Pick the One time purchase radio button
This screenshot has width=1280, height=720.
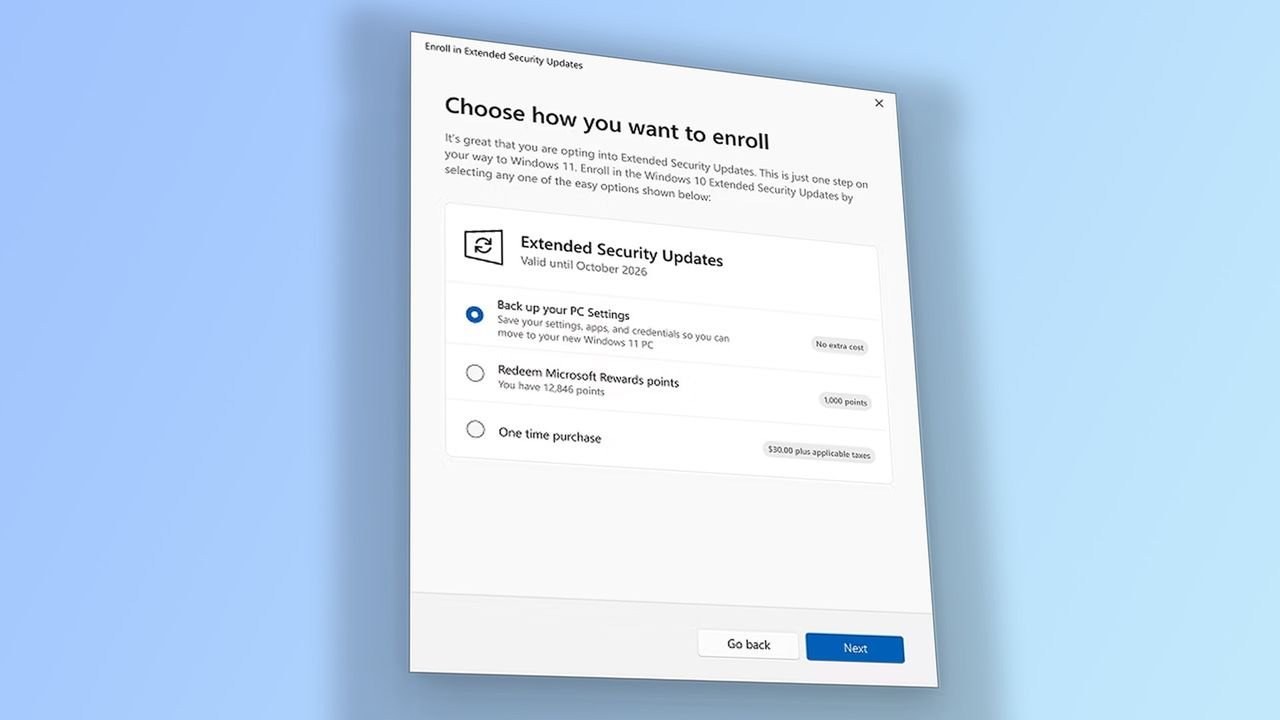(475, 430)
